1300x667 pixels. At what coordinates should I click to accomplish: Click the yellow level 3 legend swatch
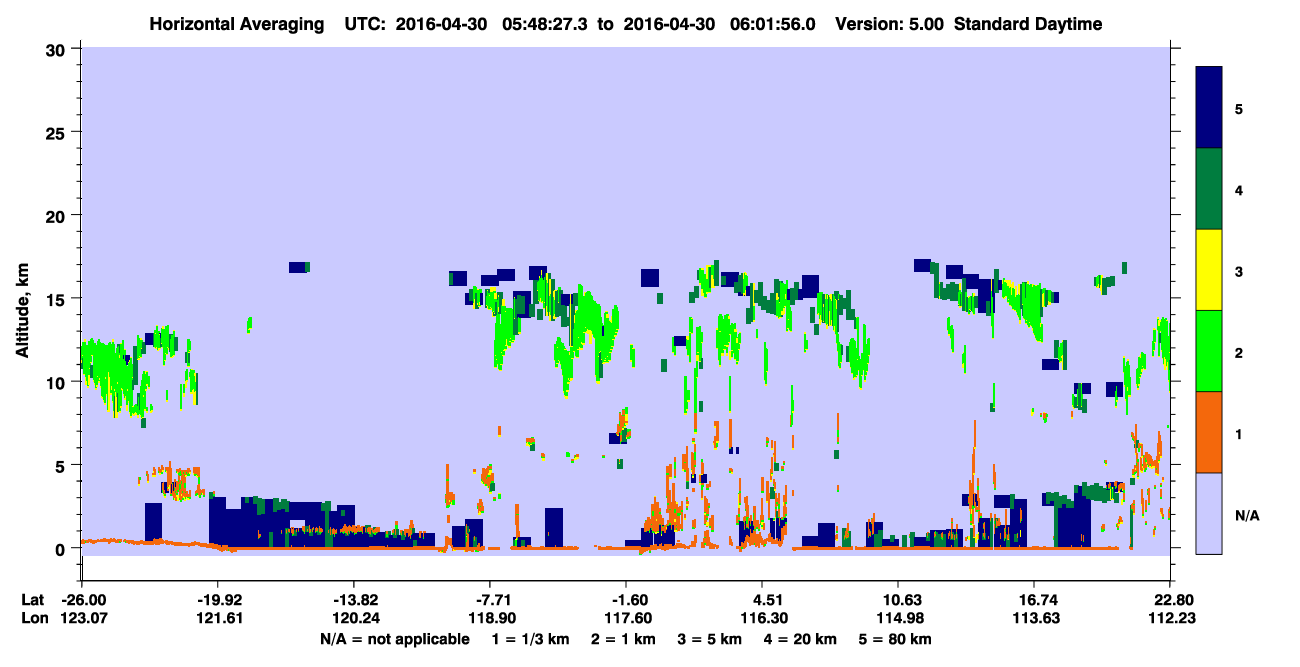click(x=1209, y=270)
